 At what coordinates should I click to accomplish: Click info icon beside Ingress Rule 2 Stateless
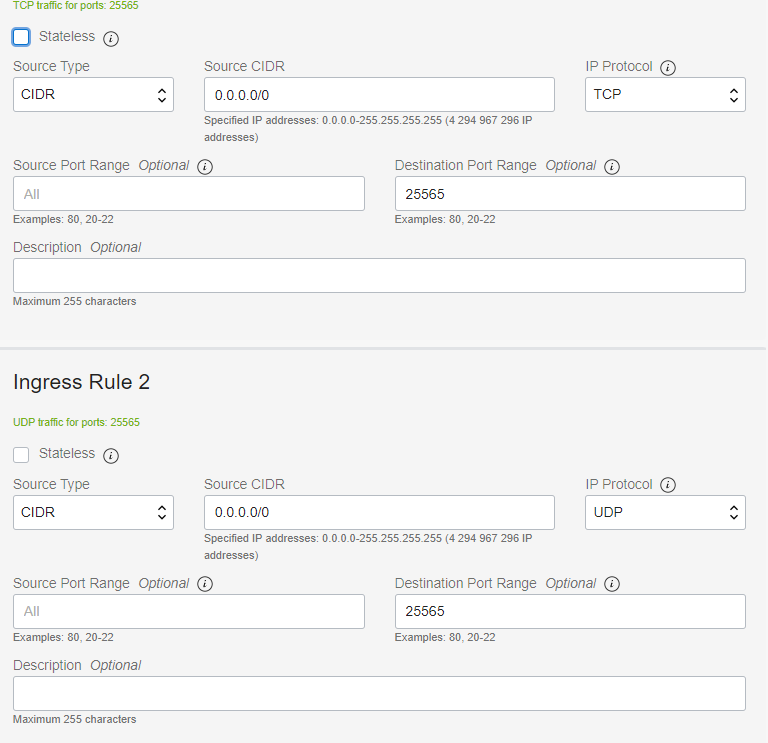click(111, 455)
